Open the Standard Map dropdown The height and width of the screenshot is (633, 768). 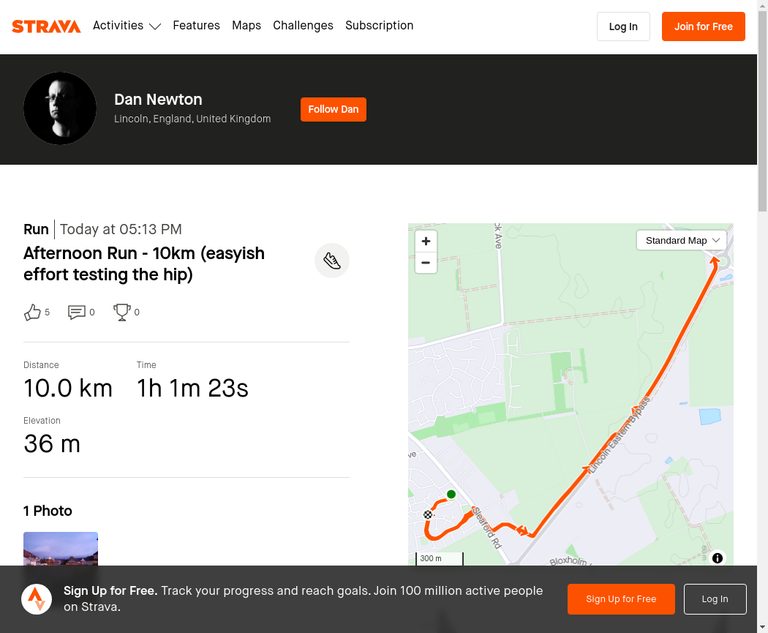click(681, 241)
